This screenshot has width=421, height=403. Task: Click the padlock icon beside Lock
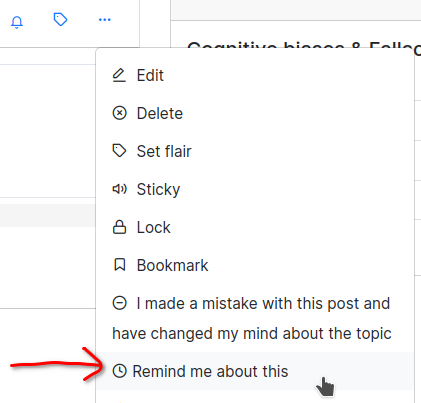pos(119,227)
